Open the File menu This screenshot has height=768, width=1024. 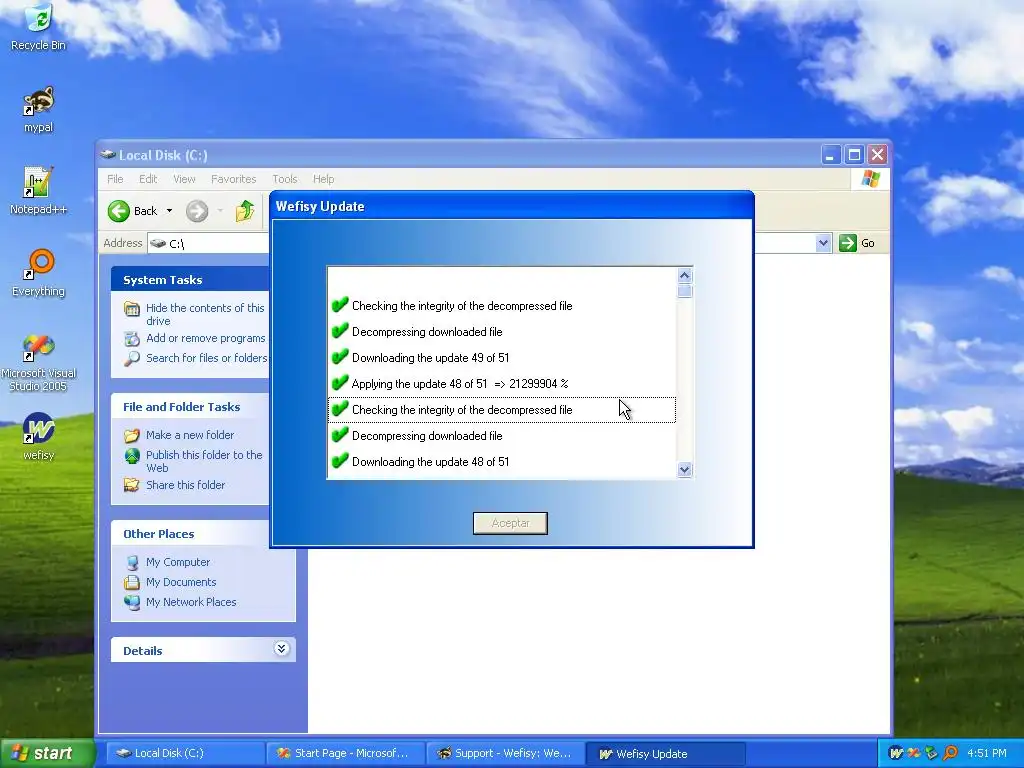(115, 179)
